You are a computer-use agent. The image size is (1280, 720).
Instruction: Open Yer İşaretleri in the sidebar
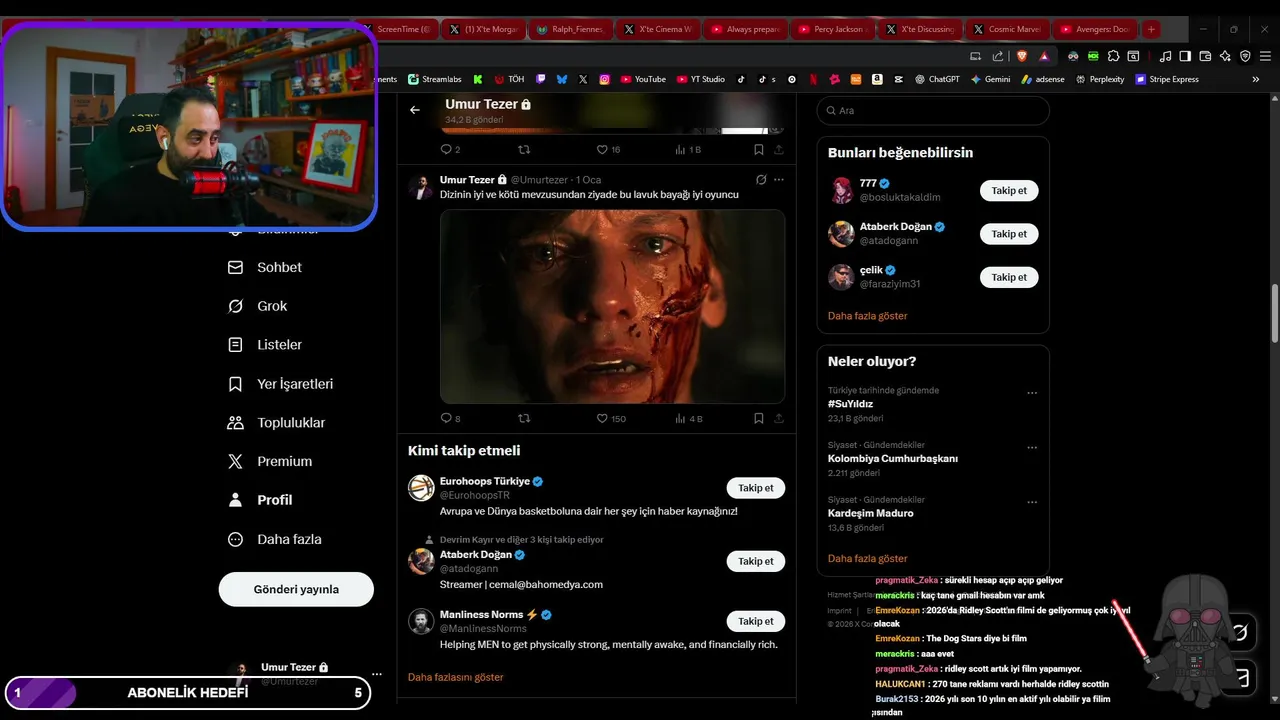coord(281,384)
